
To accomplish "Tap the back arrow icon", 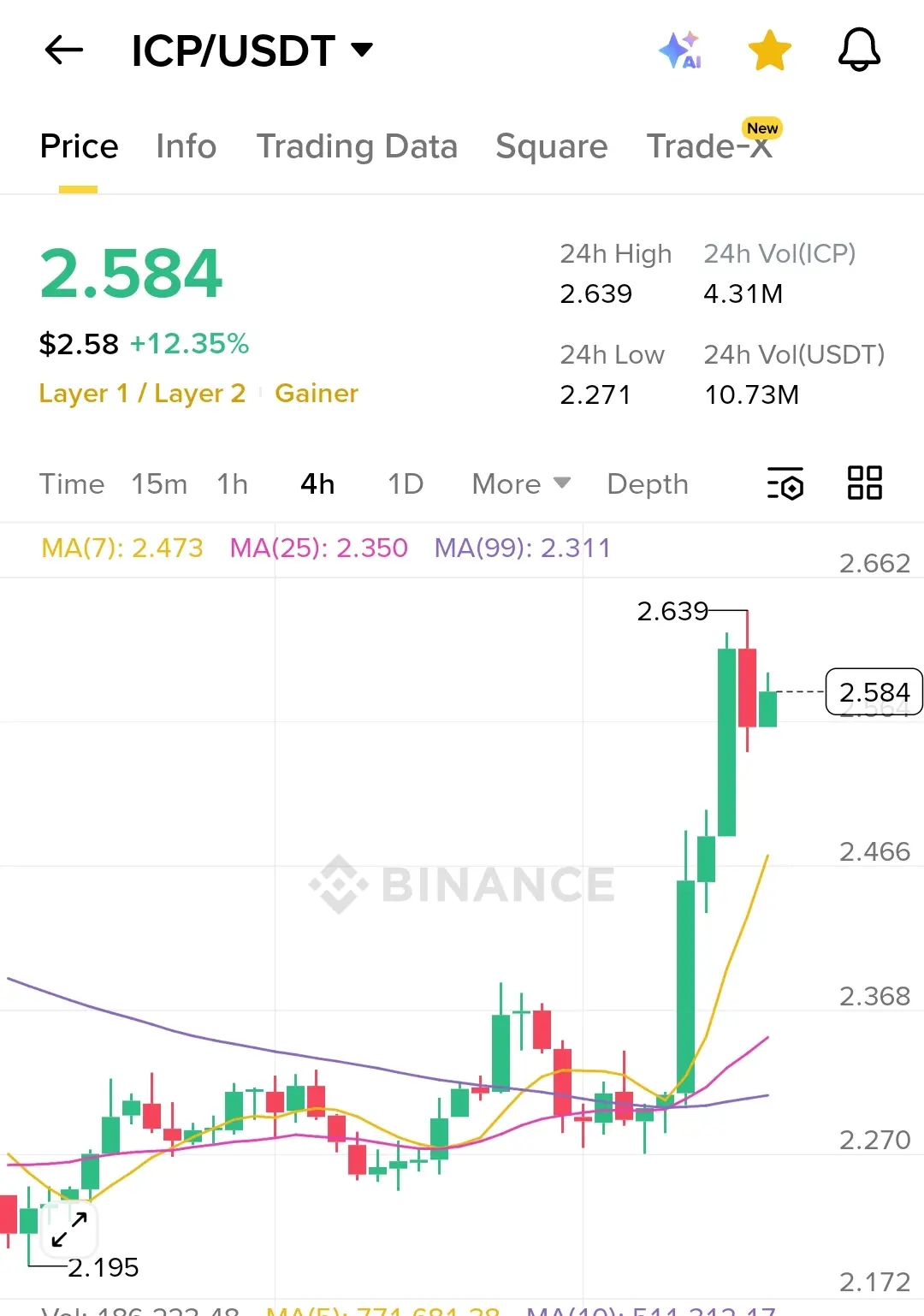I will (64, 50).
